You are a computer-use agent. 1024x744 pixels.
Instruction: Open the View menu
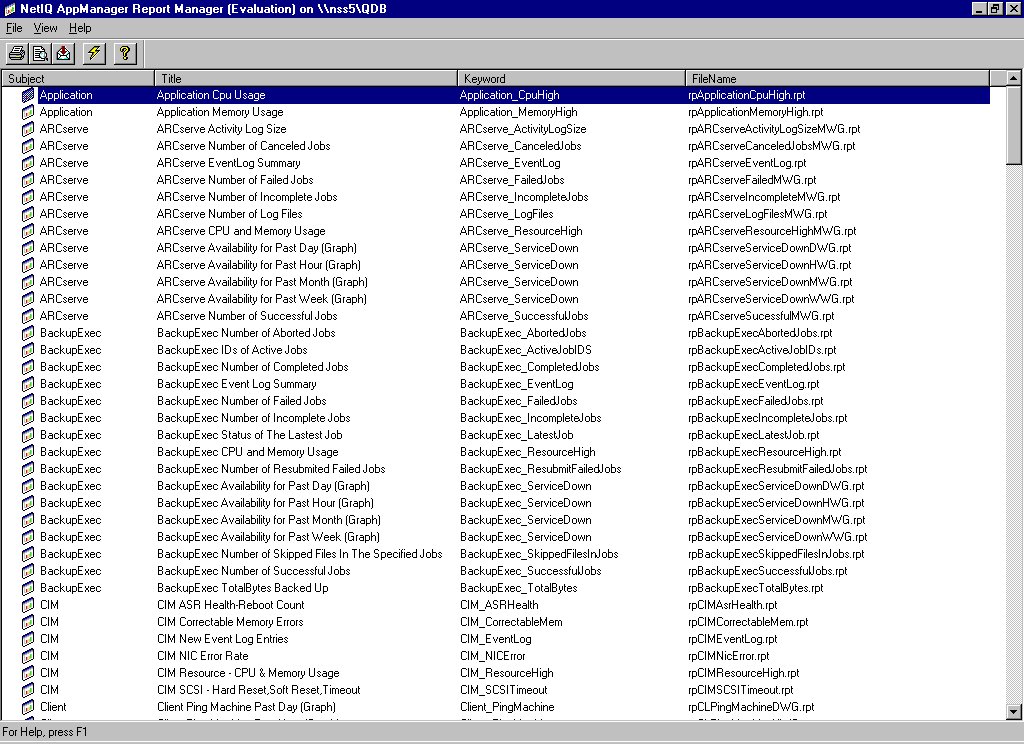[x=45, y=28]
